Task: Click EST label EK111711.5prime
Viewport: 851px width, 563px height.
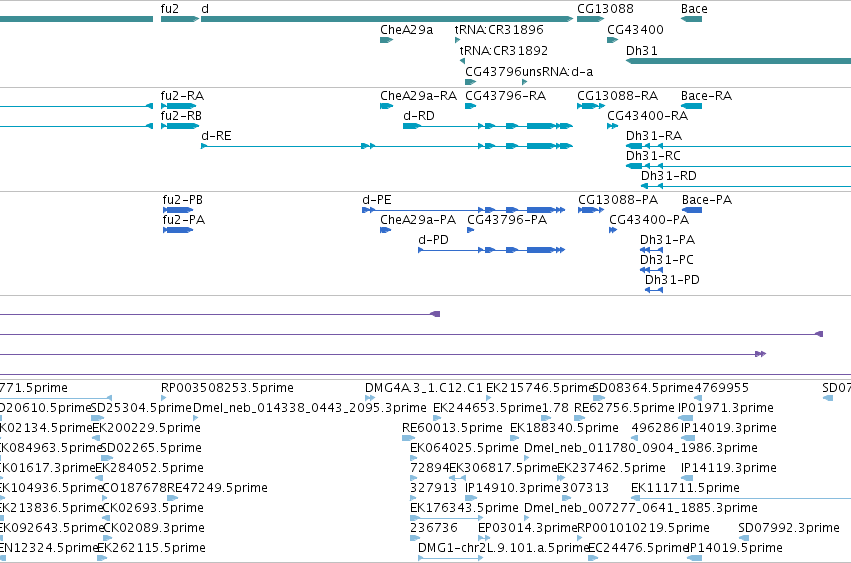Action: (685, 488)
